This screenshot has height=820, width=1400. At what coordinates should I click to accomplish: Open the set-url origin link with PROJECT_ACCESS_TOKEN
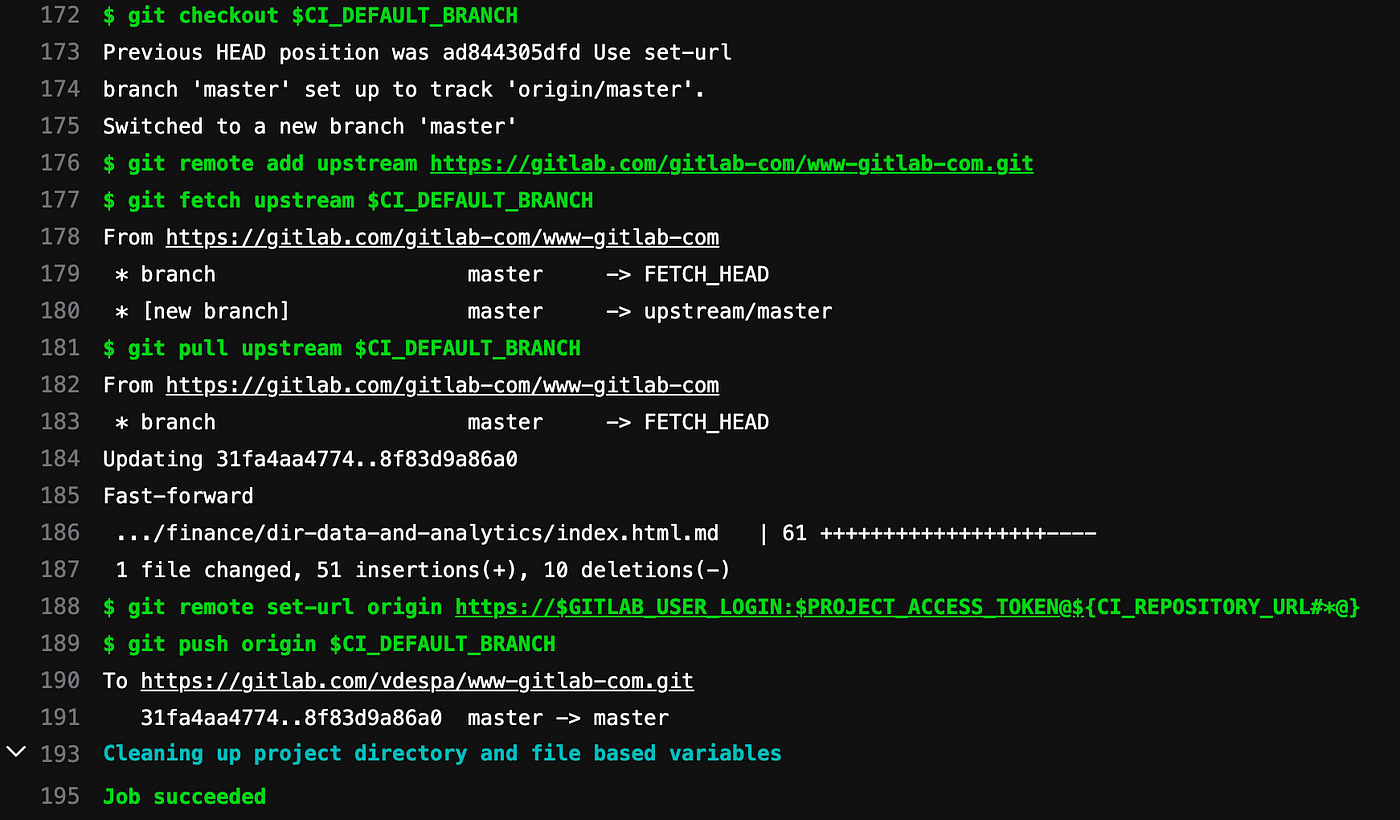[907, 607]
